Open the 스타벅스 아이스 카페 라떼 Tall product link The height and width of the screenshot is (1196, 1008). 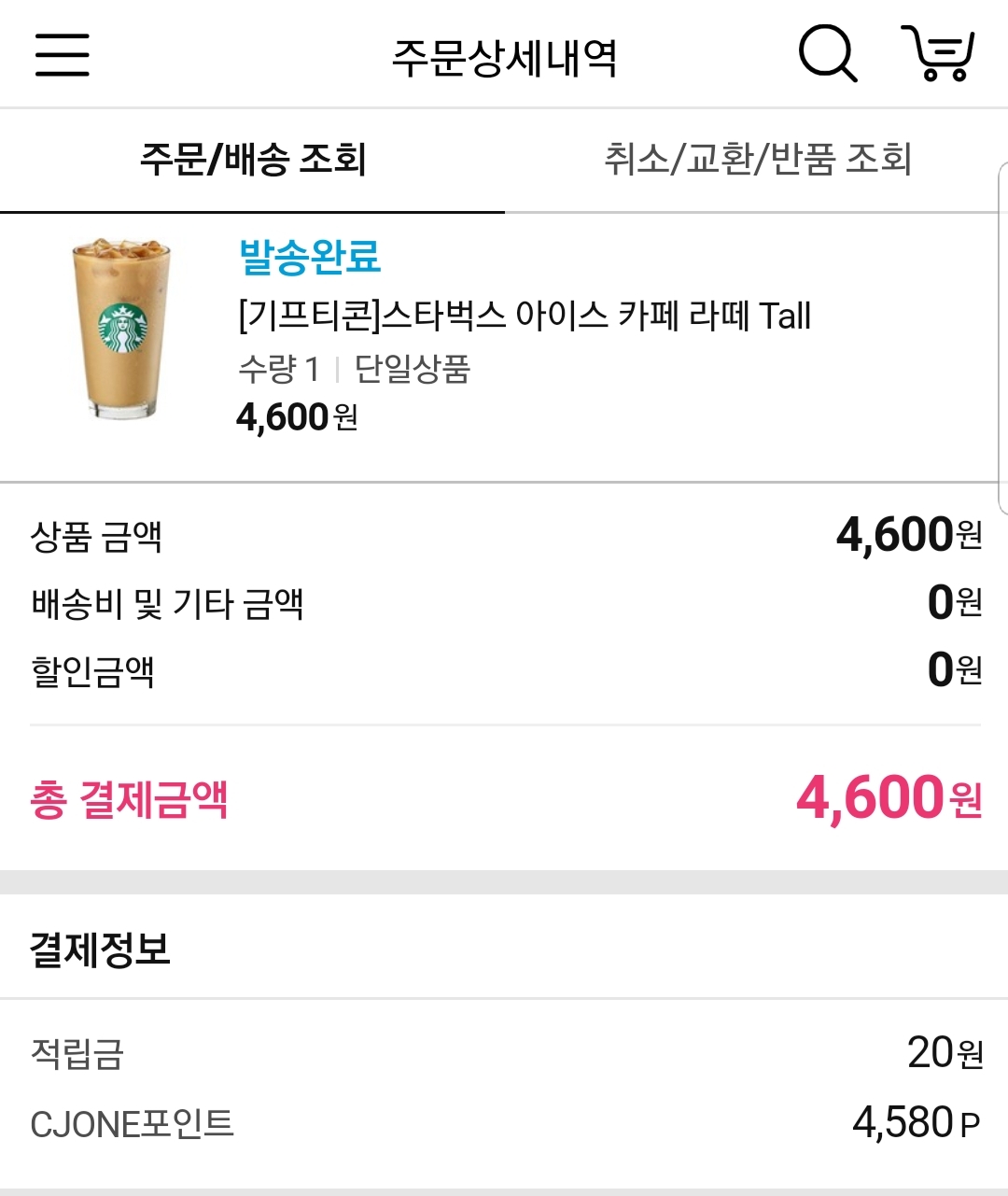tap(525, 317)
